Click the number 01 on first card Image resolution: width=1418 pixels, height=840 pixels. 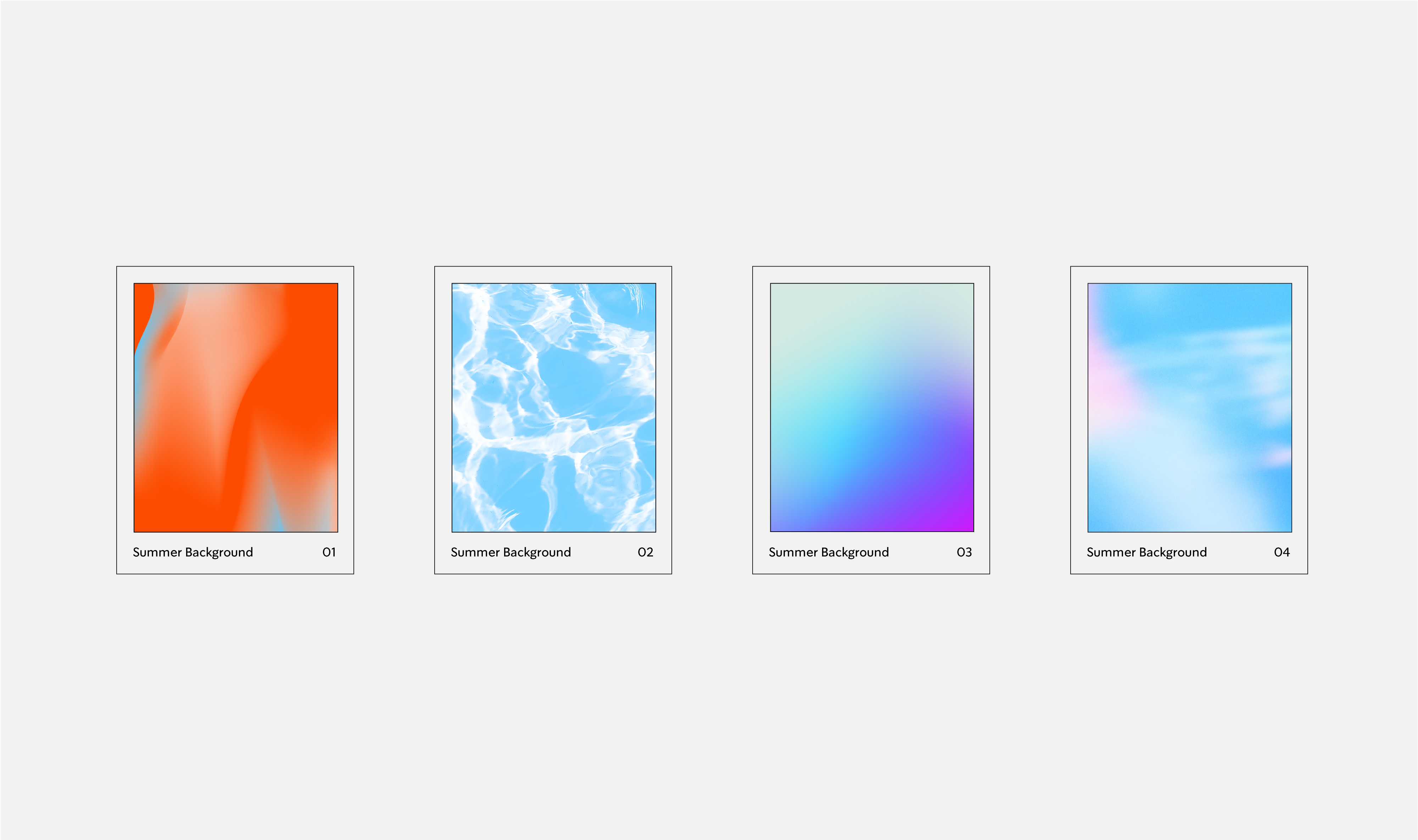329,553
